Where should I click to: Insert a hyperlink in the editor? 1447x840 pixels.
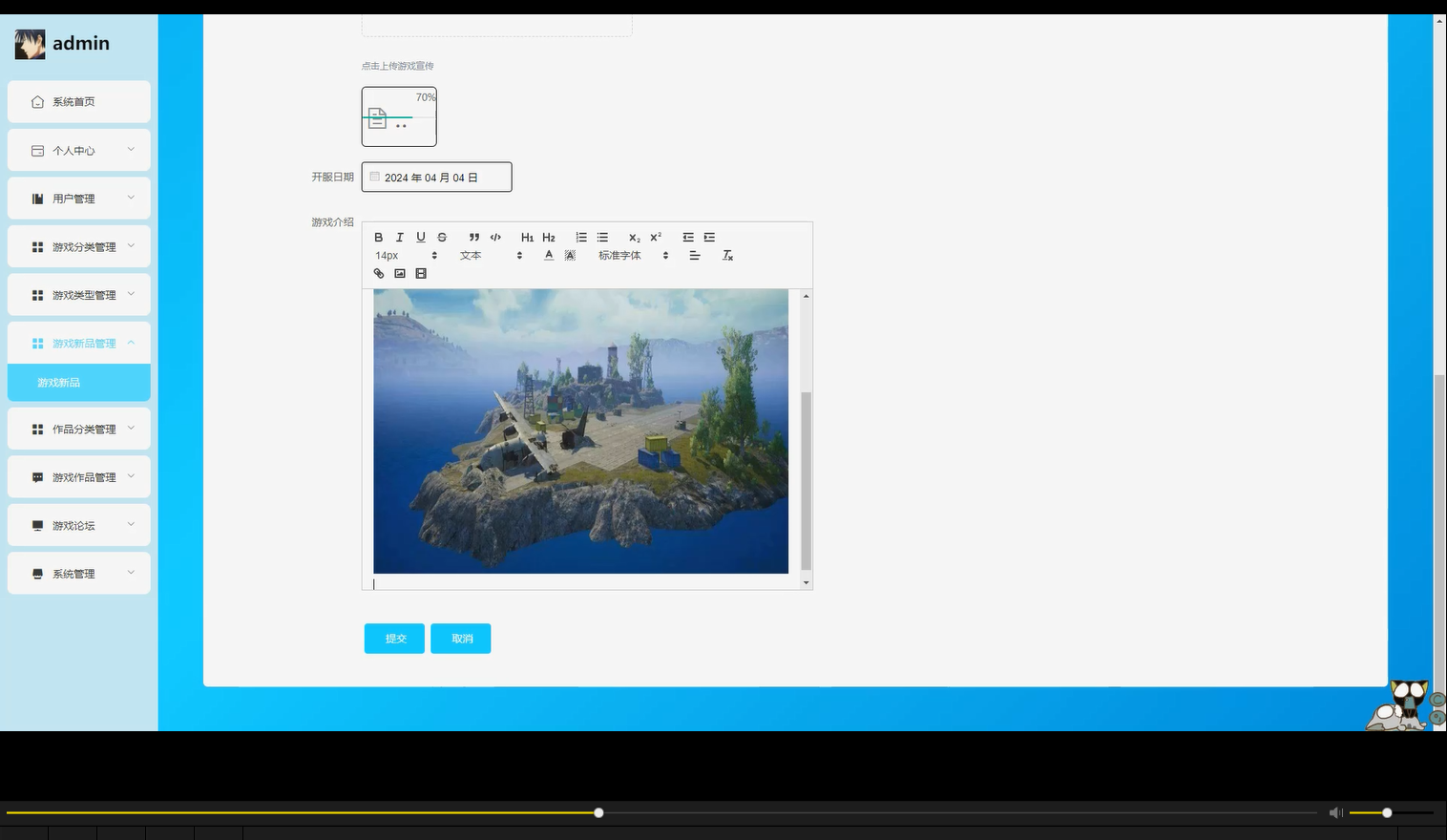[379, 274]
